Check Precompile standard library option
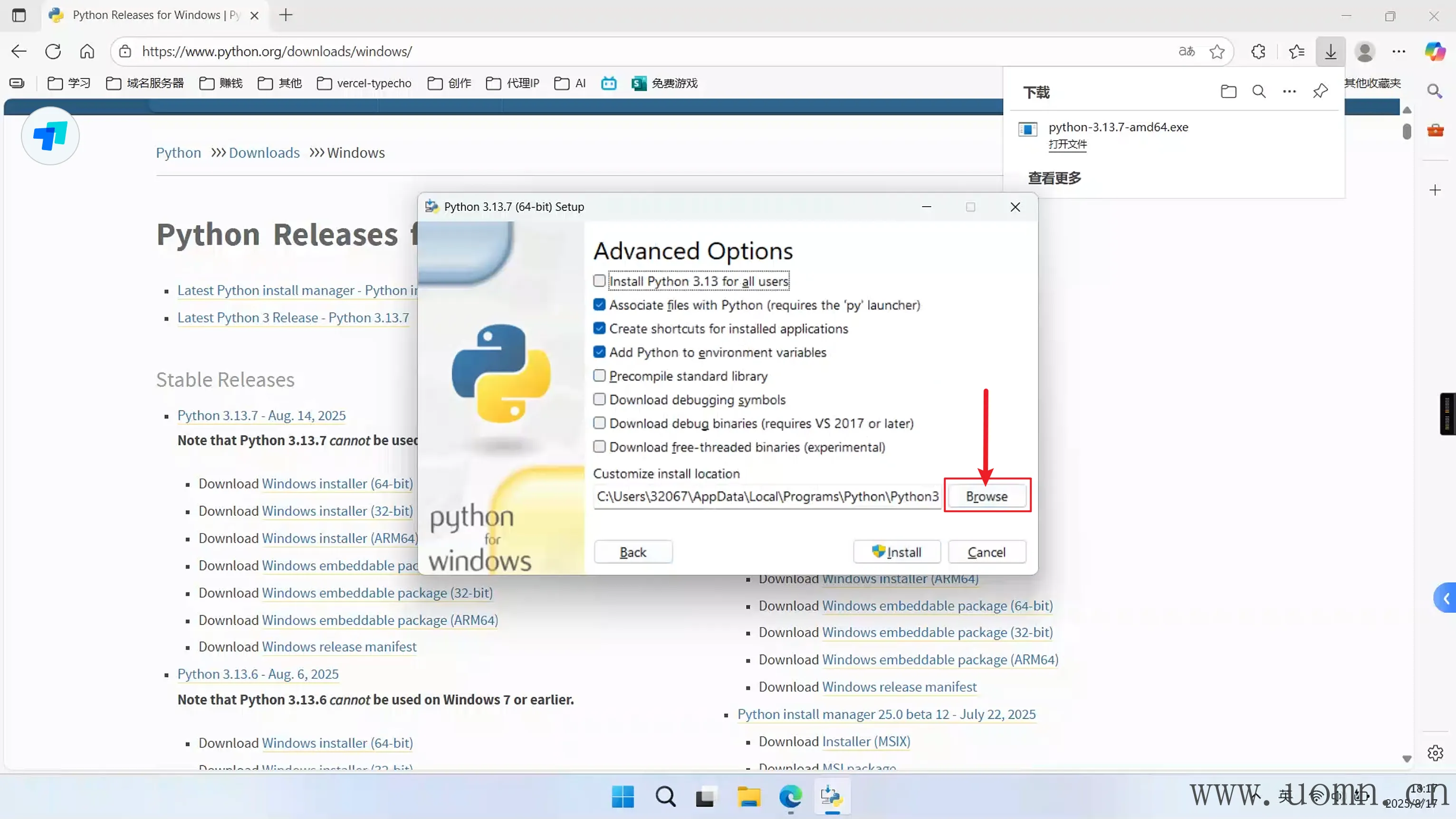Screen dimensions: 1456x819 coord(600,376)
